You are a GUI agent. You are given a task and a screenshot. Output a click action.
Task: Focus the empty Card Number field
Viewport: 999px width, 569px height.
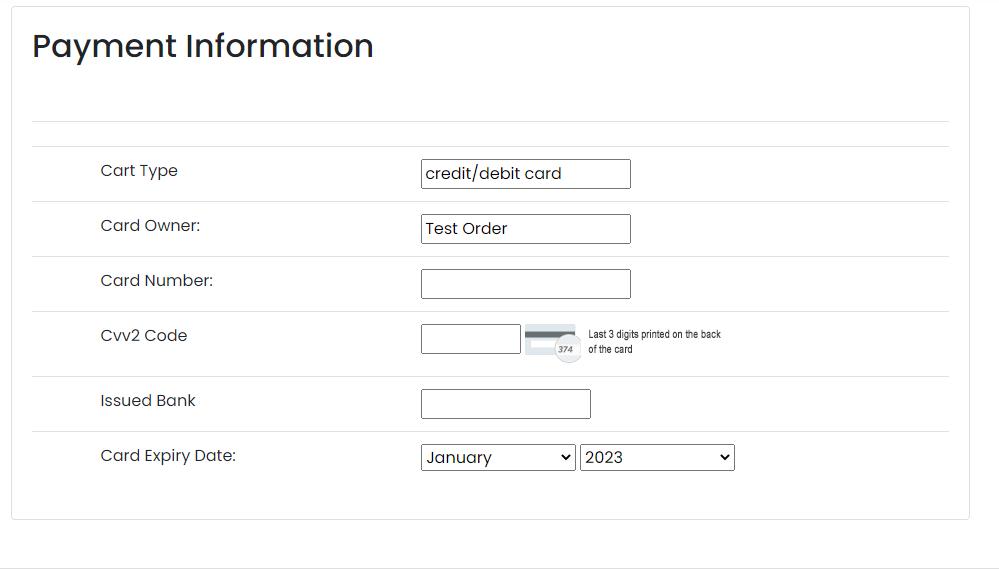point(525,283)
